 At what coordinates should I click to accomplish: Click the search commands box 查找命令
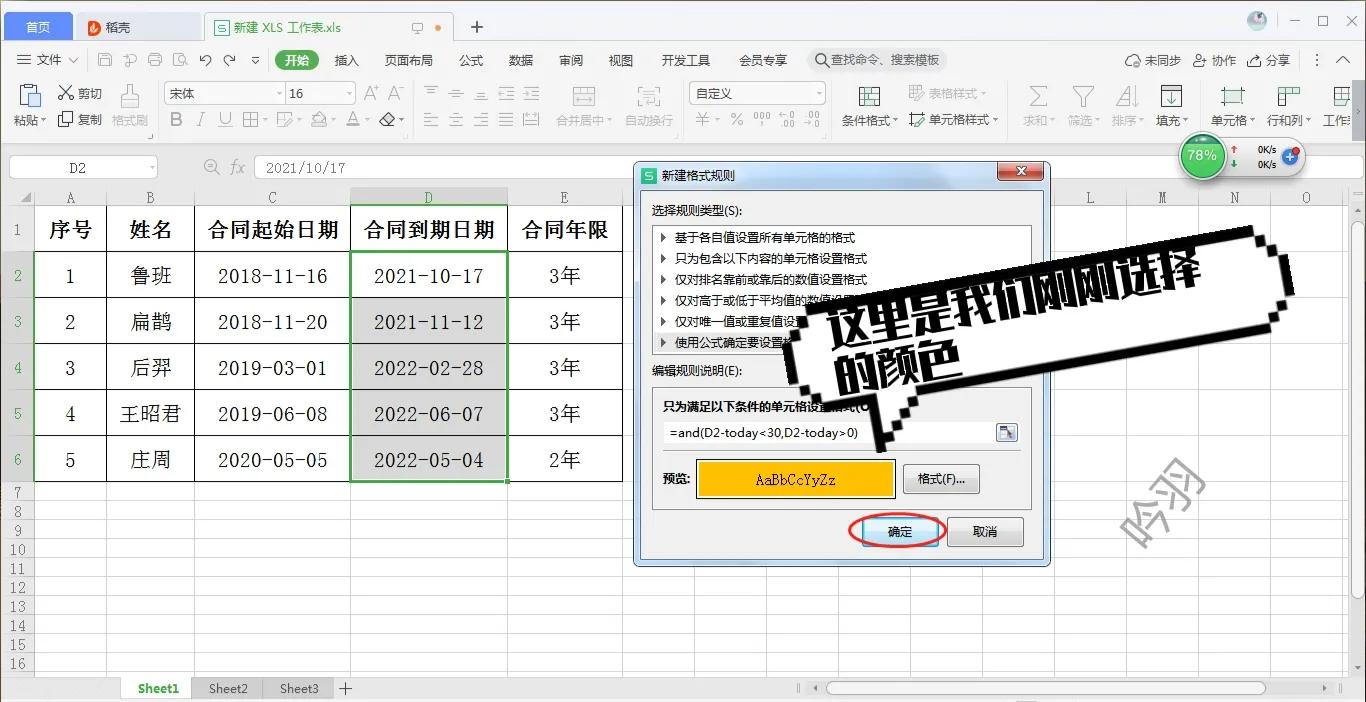pos(877,60)
